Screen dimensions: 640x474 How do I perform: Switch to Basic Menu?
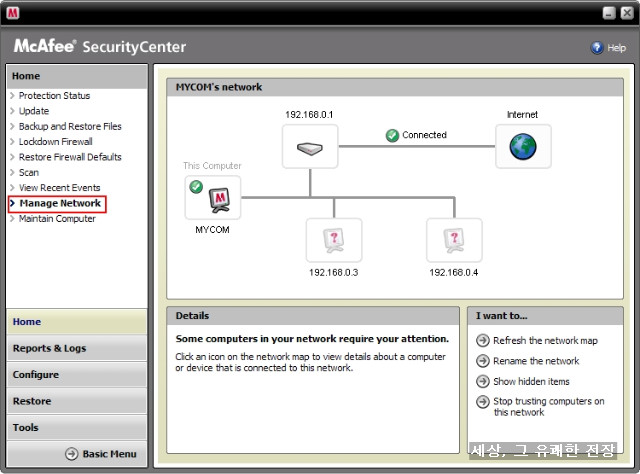pyautogui.click(x=109, y=454)
